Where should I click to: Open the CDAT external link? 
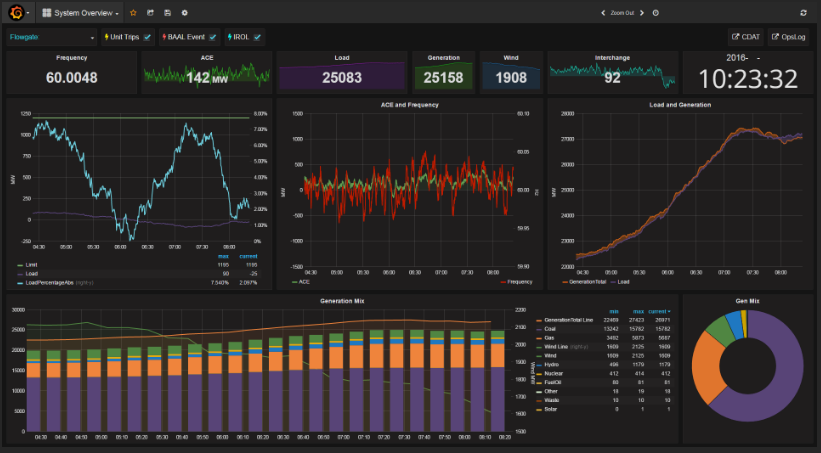pyautogui.click(x=746, y=37)
